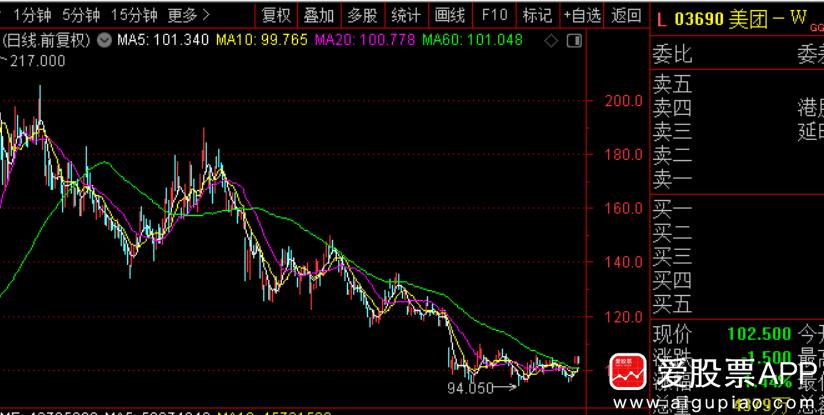
Task: Switch to the 1分钟 chart period
Action: pyautogui.click(x=33, y=15)
